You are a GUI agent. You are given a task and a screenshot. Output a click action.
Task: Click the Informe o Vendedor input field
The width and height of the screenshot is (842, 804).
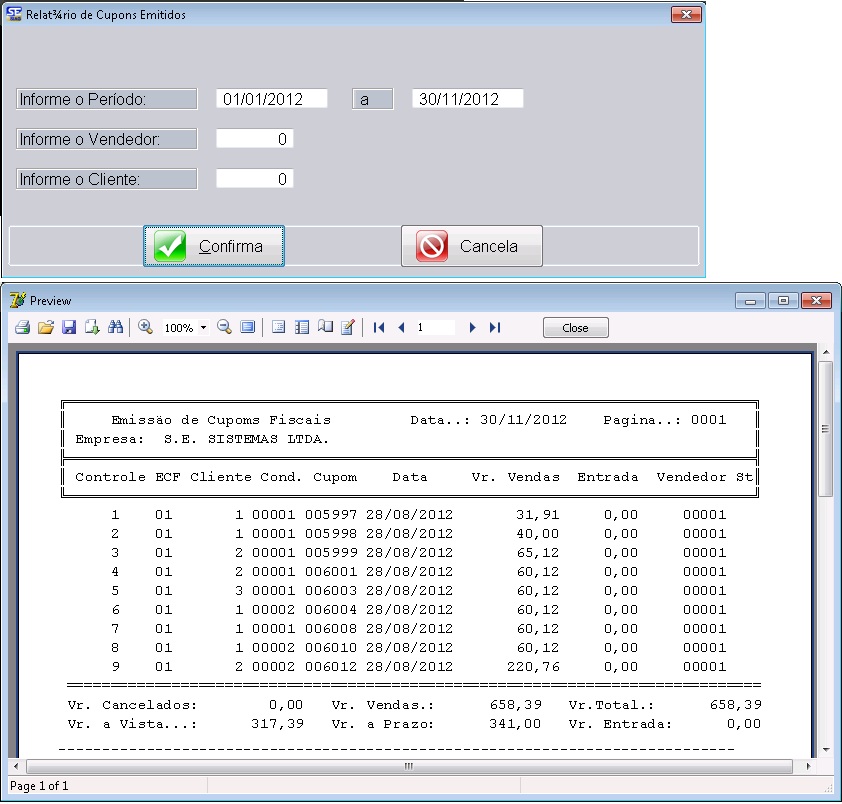pyautogui.click(x=255, y=139)
